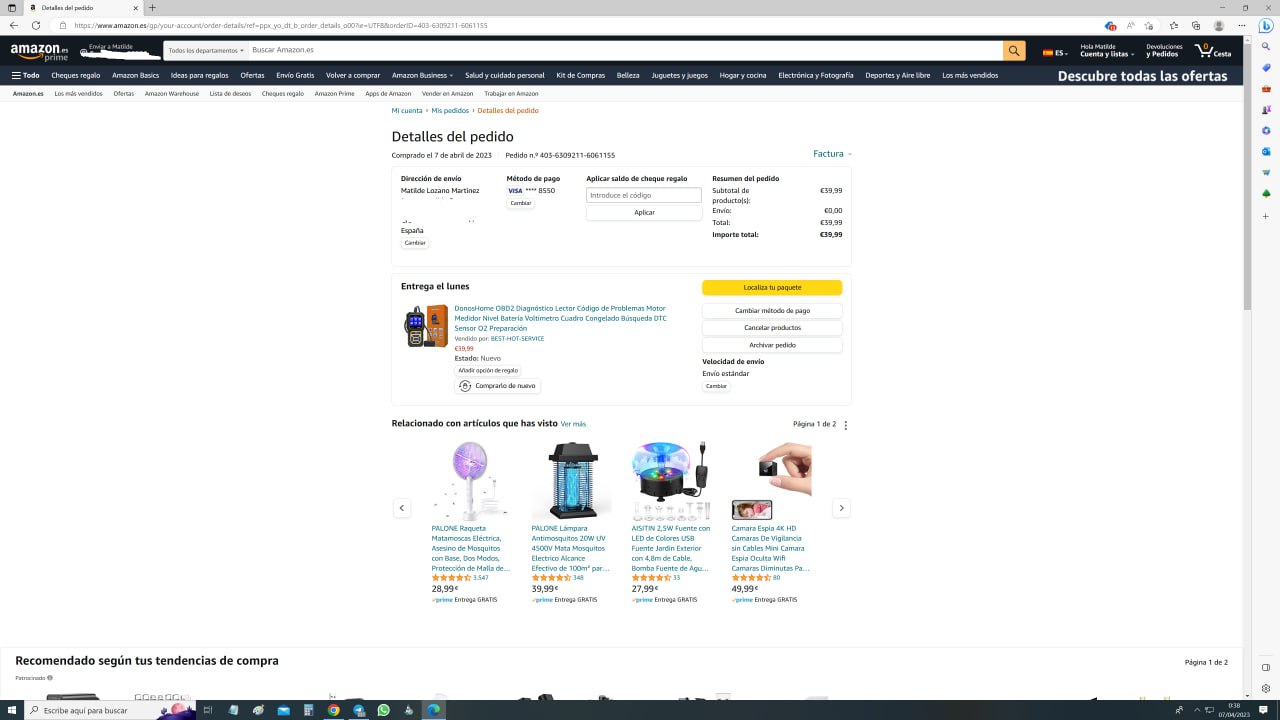
Task: Open the Favorites list icon in Edge toolbar
Action: coord(1174,25)
